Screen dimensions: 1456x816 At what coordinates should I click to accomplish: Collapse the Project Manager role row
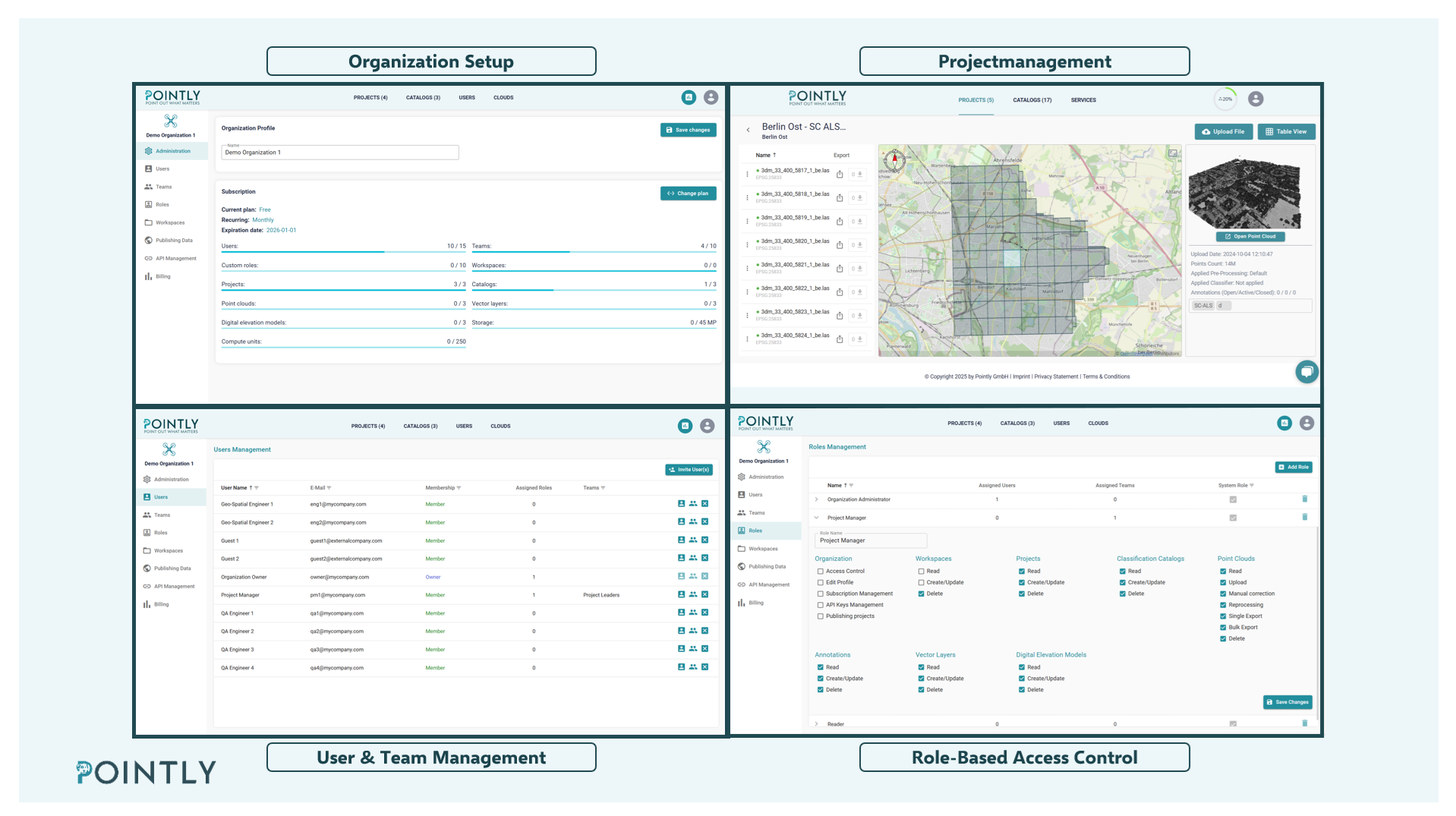point(816,518)
